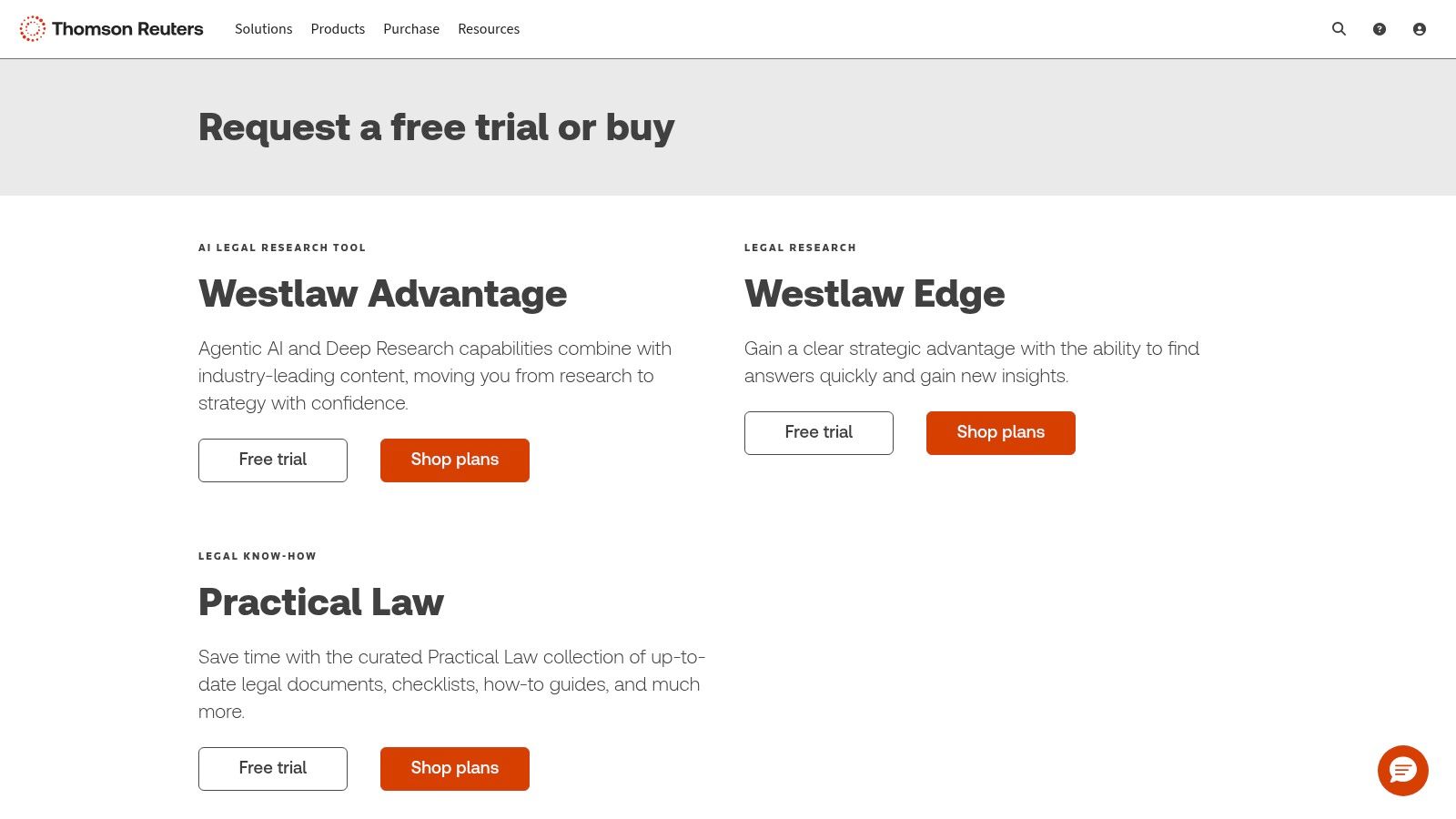1456x819 pixels.
Task: Shop plans for Westlaw Edge
Action: click(x=1000, y=432)
